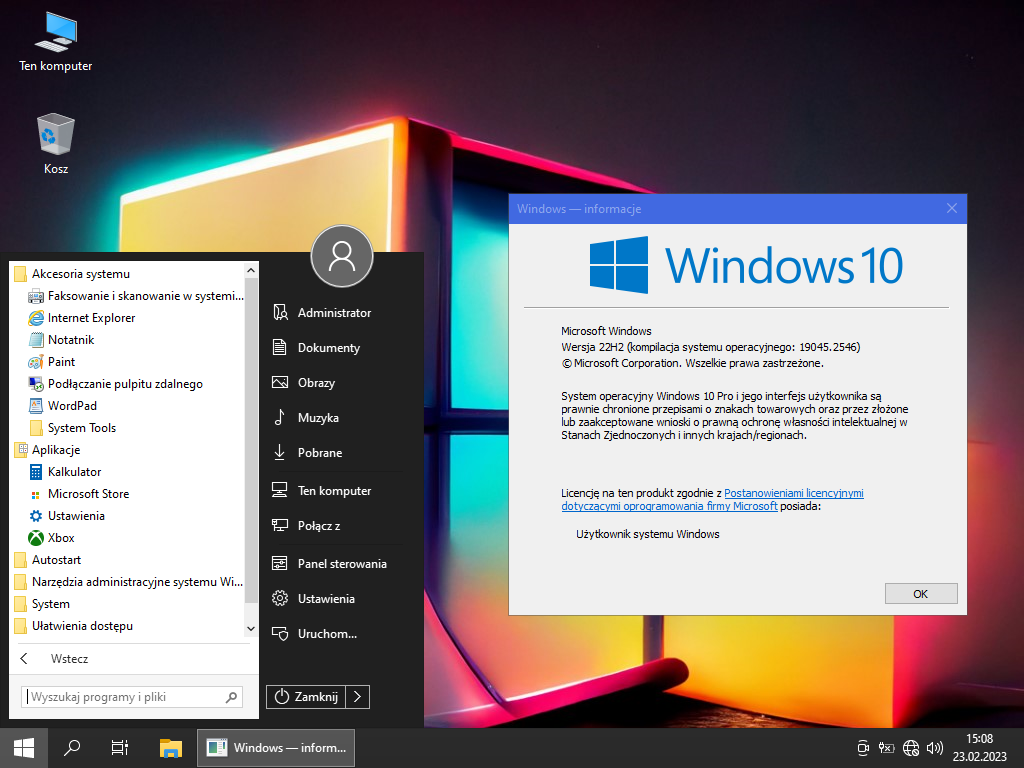Open the Postanowieniami licencyjnymi license link
Screen dimensions: 1024x768
pos(793,493)
